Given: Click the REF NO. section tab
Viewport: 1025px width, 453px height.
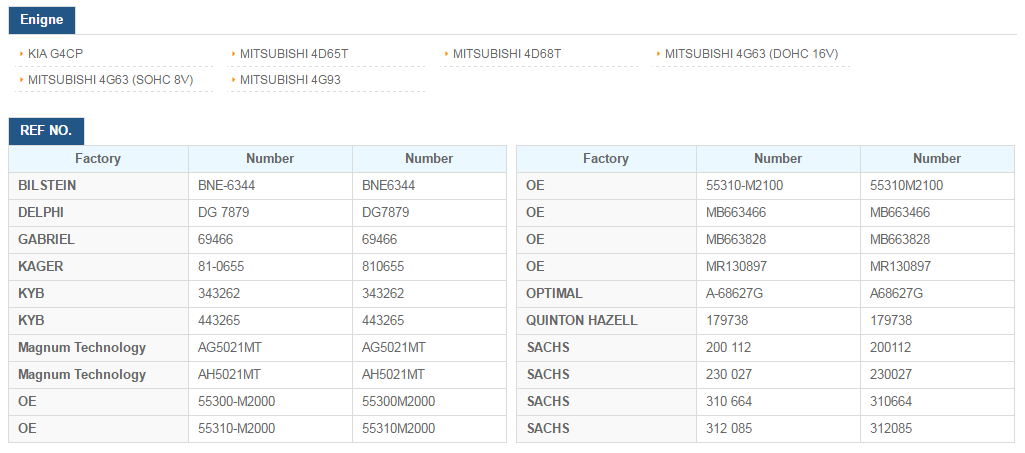Looking at the screenshot, I should (46, 131).
